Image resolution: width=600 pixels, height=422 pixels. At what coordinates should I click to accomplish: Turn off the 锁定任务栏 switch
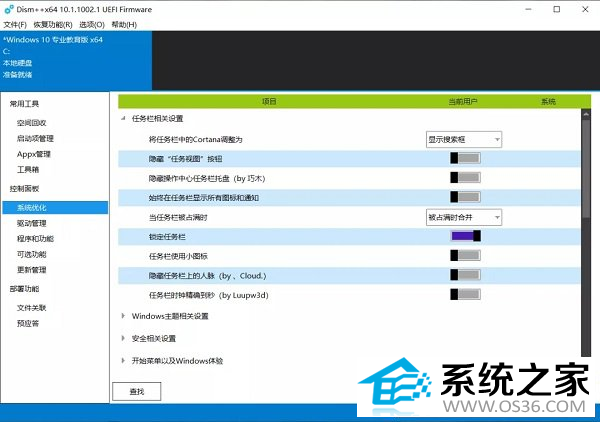tap(465, 236)
